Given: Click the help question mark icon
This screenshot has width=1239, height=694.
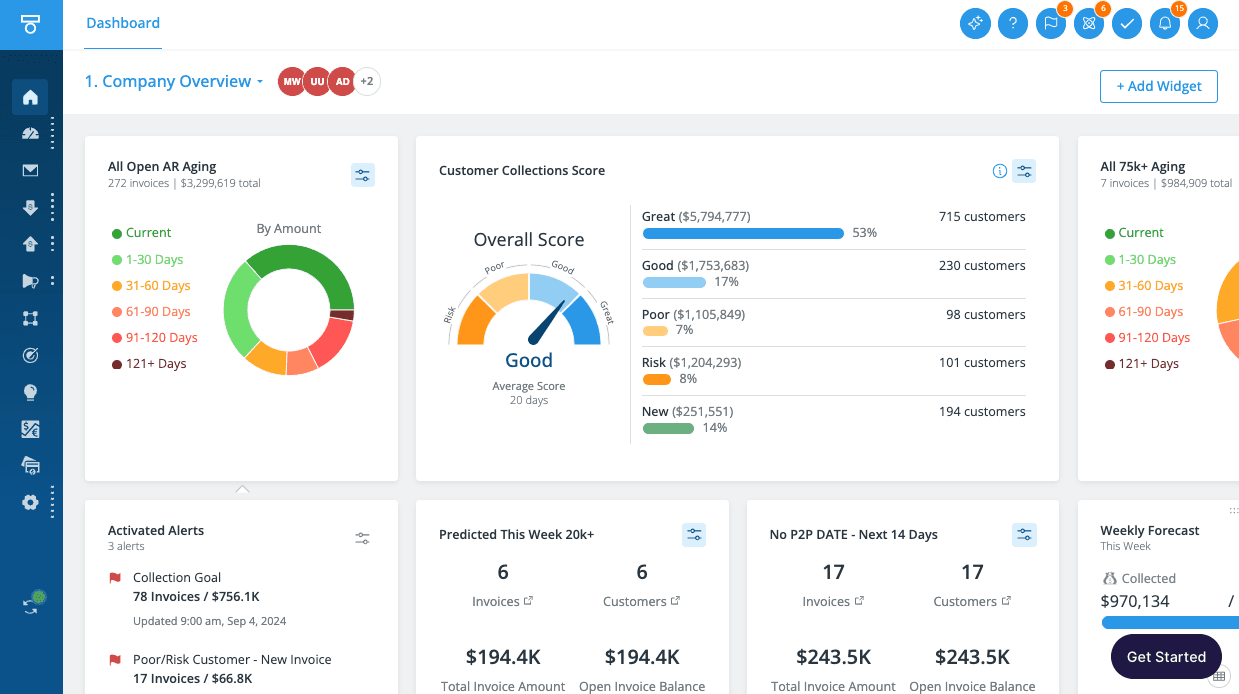Looking at the screenshot, I should coord(1013,23).
